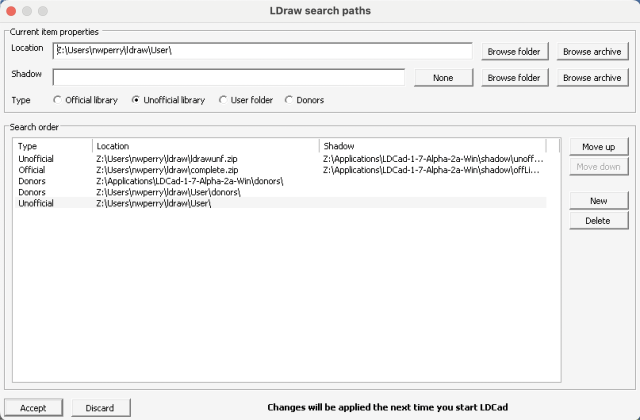Set Shadow to None
640x420 pixels.
coord(443,78)
